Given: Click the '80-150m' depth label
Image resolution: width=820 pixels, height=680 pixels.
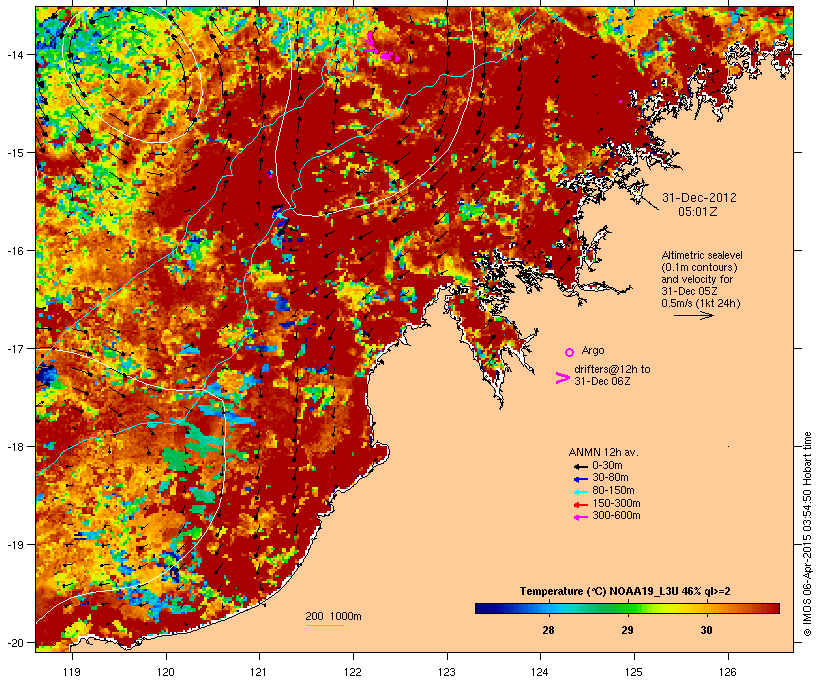Looking at the screenshot, I should [x=613, y=491].
